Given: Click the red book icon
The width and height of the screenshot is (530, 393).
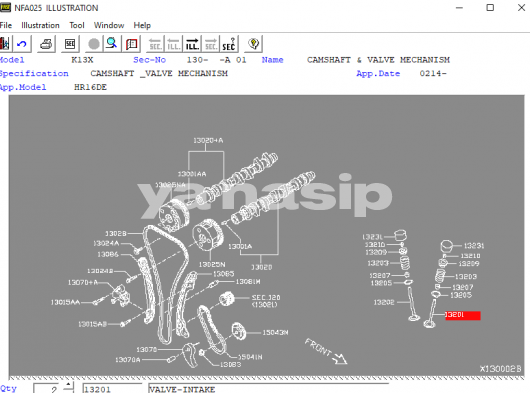Looking at the screenshot, I should click(x=131, y=44).
